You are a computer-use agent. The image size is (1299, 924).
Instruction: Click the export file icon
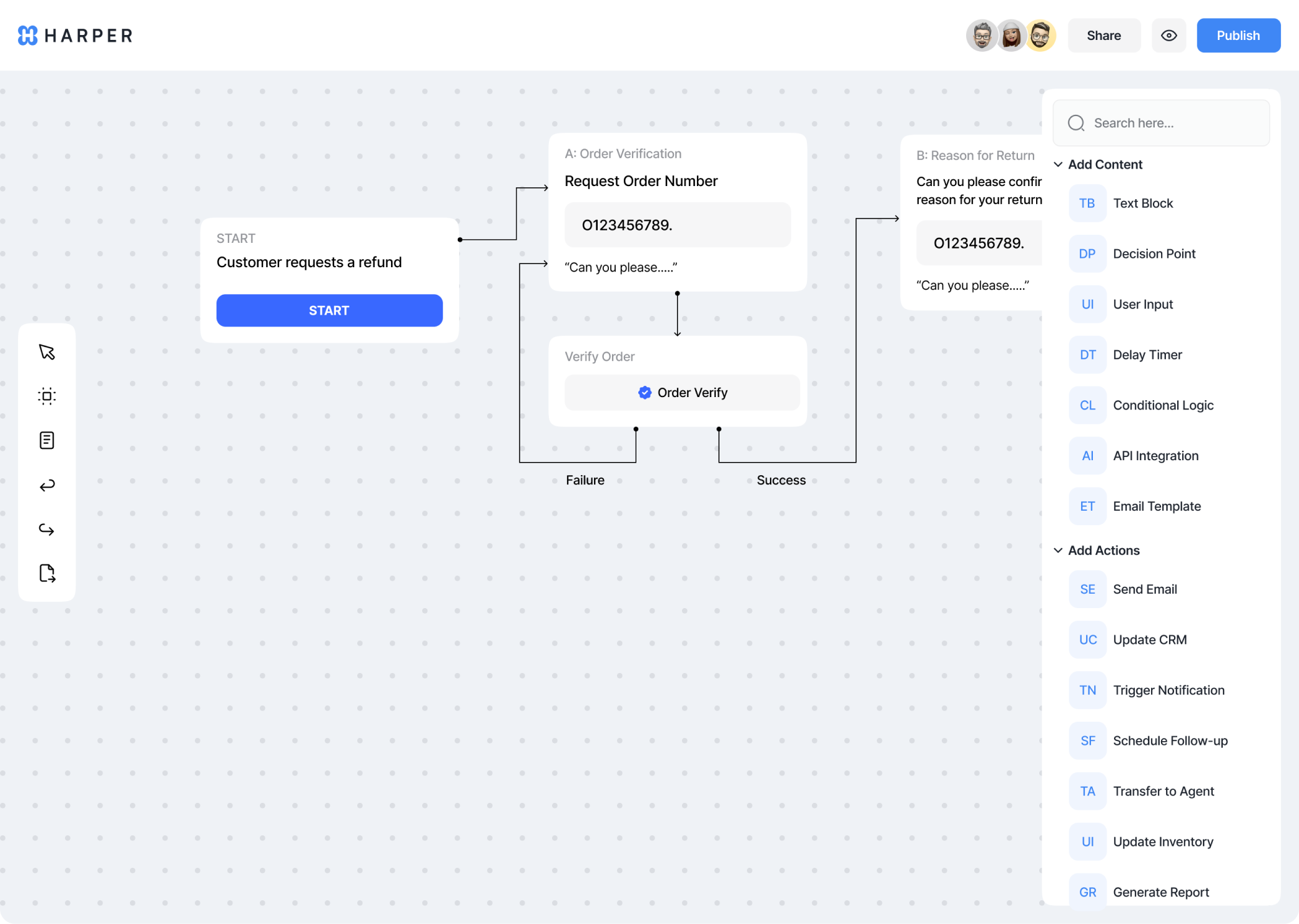[47, 573]
